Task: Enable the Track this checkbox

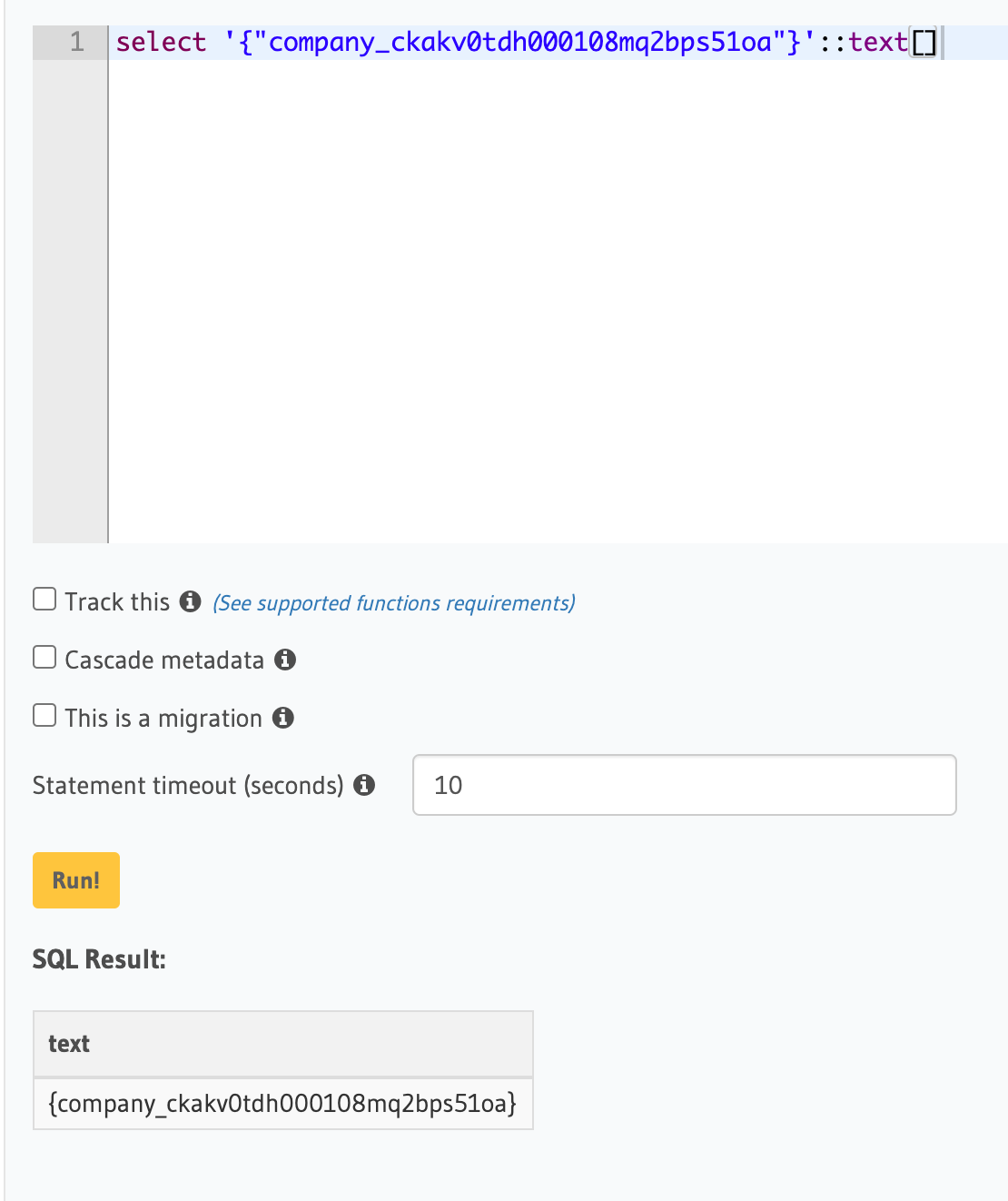Action: tap(44, 598)
